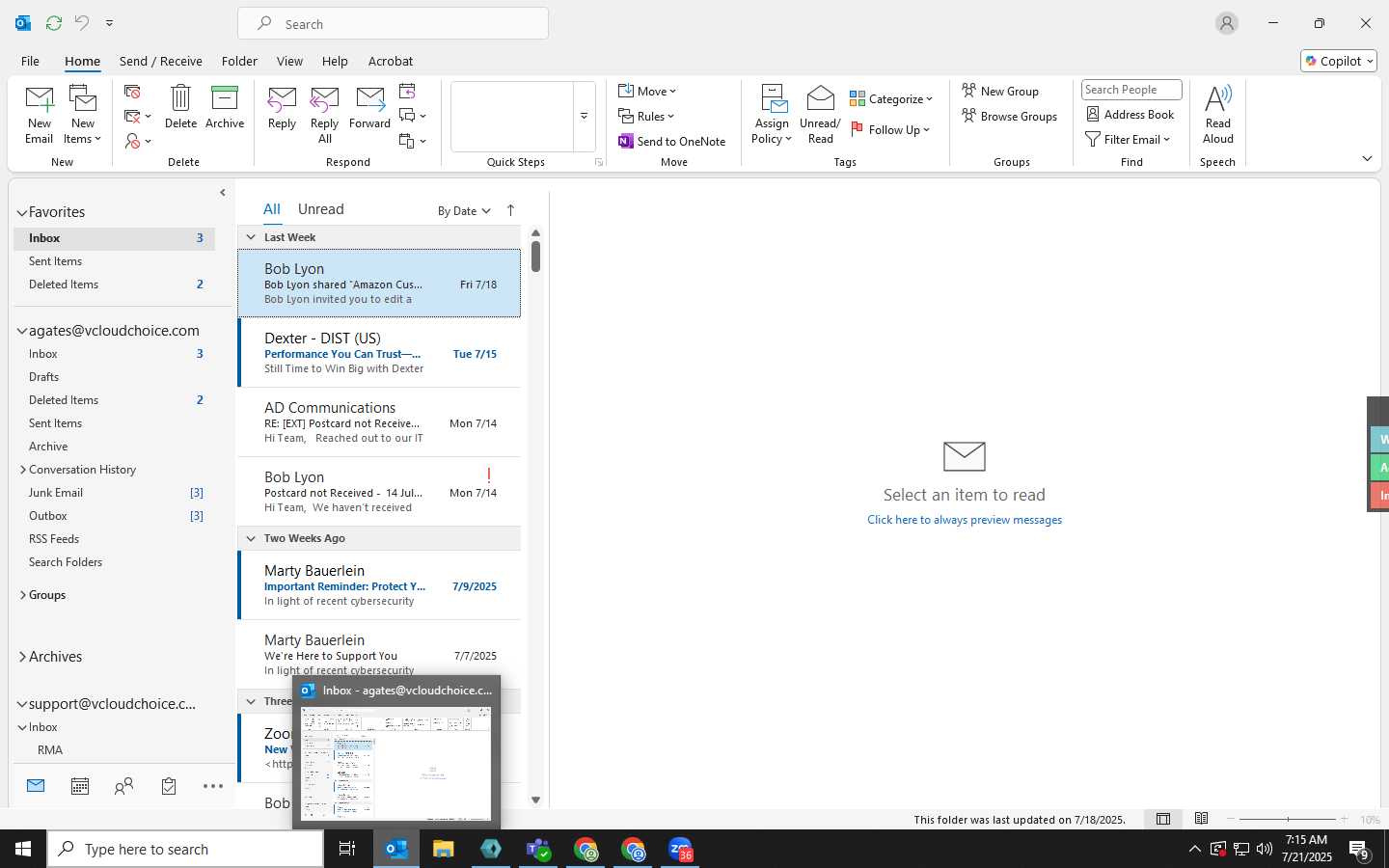Image resolution: width=1389 pixels, height=868 pixels.
Task: Open AD Communications email
Action: pos(379,422)
